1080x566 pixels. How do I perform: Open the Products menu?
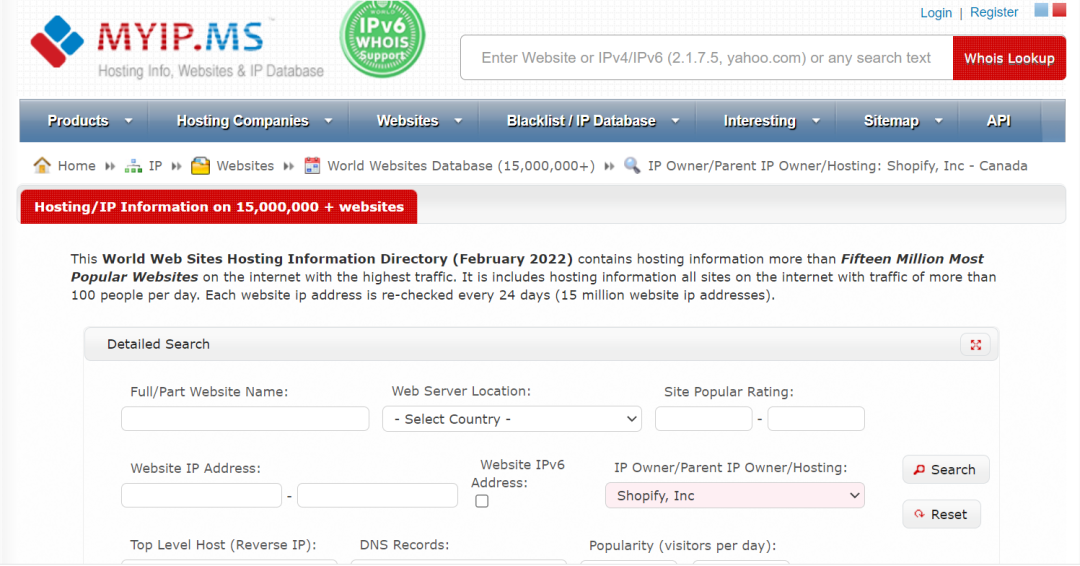pos(78,120)
